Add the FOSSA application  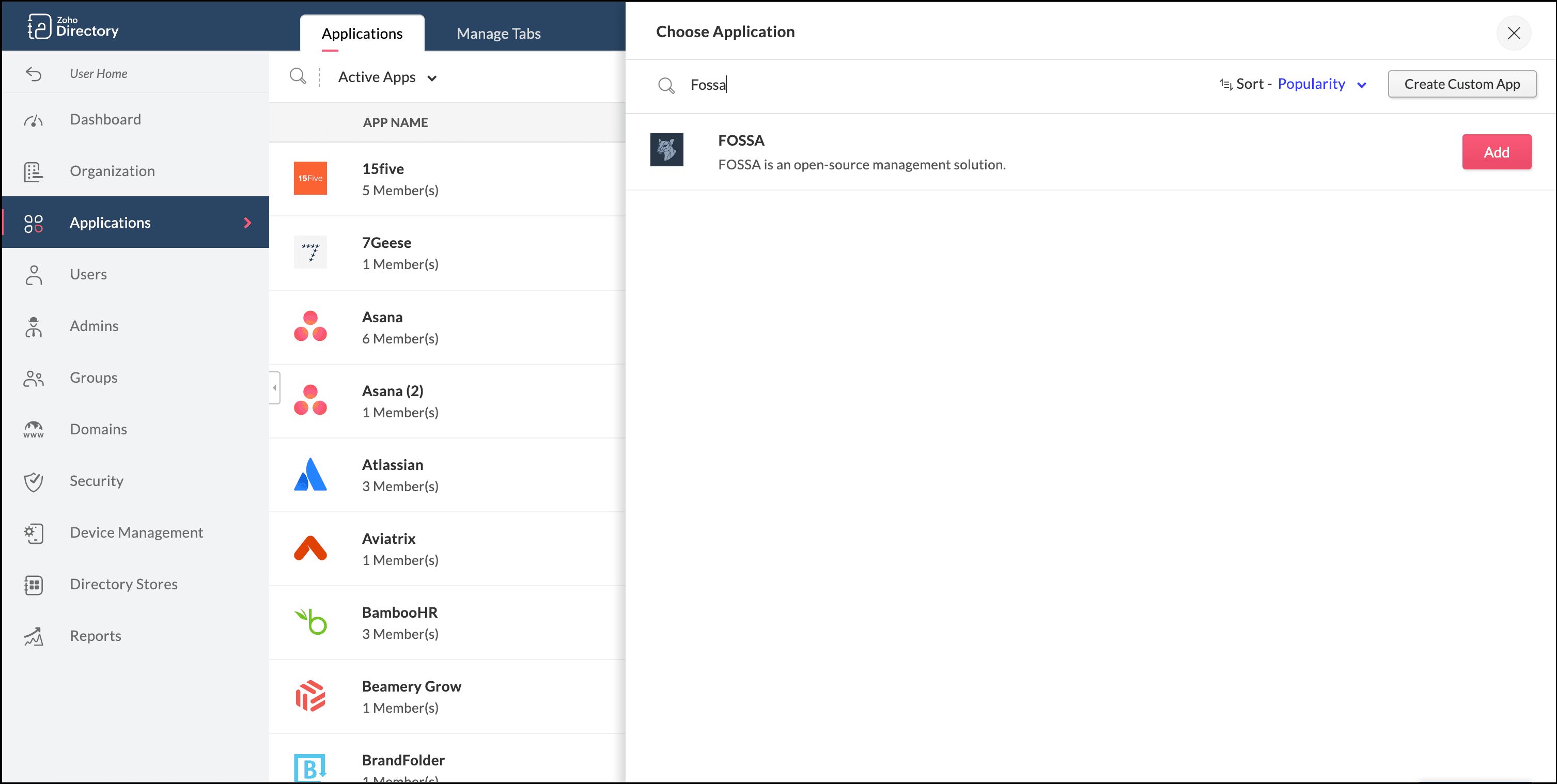point(1497,152)
